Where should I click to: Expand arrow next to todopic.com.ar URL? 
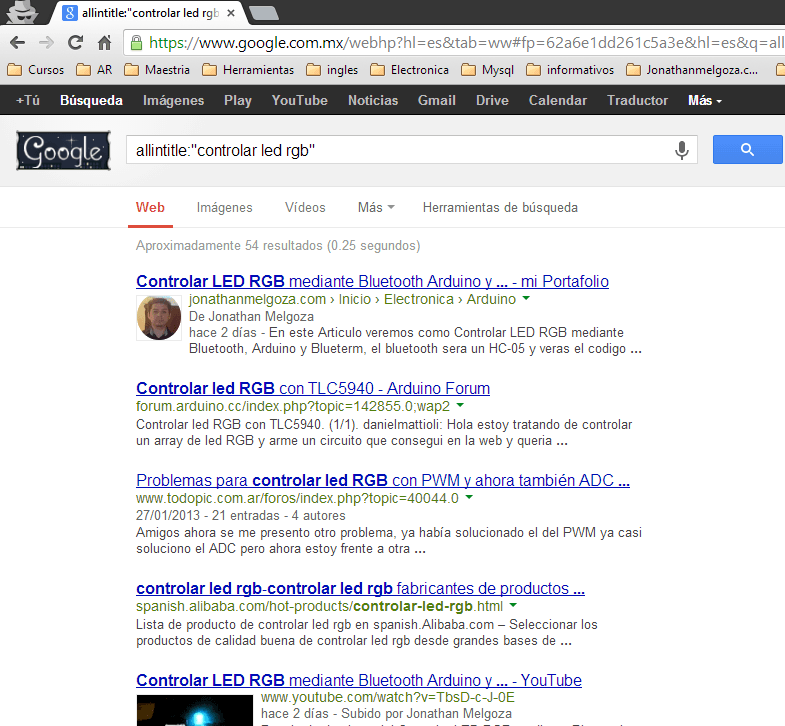pos(469,497)
